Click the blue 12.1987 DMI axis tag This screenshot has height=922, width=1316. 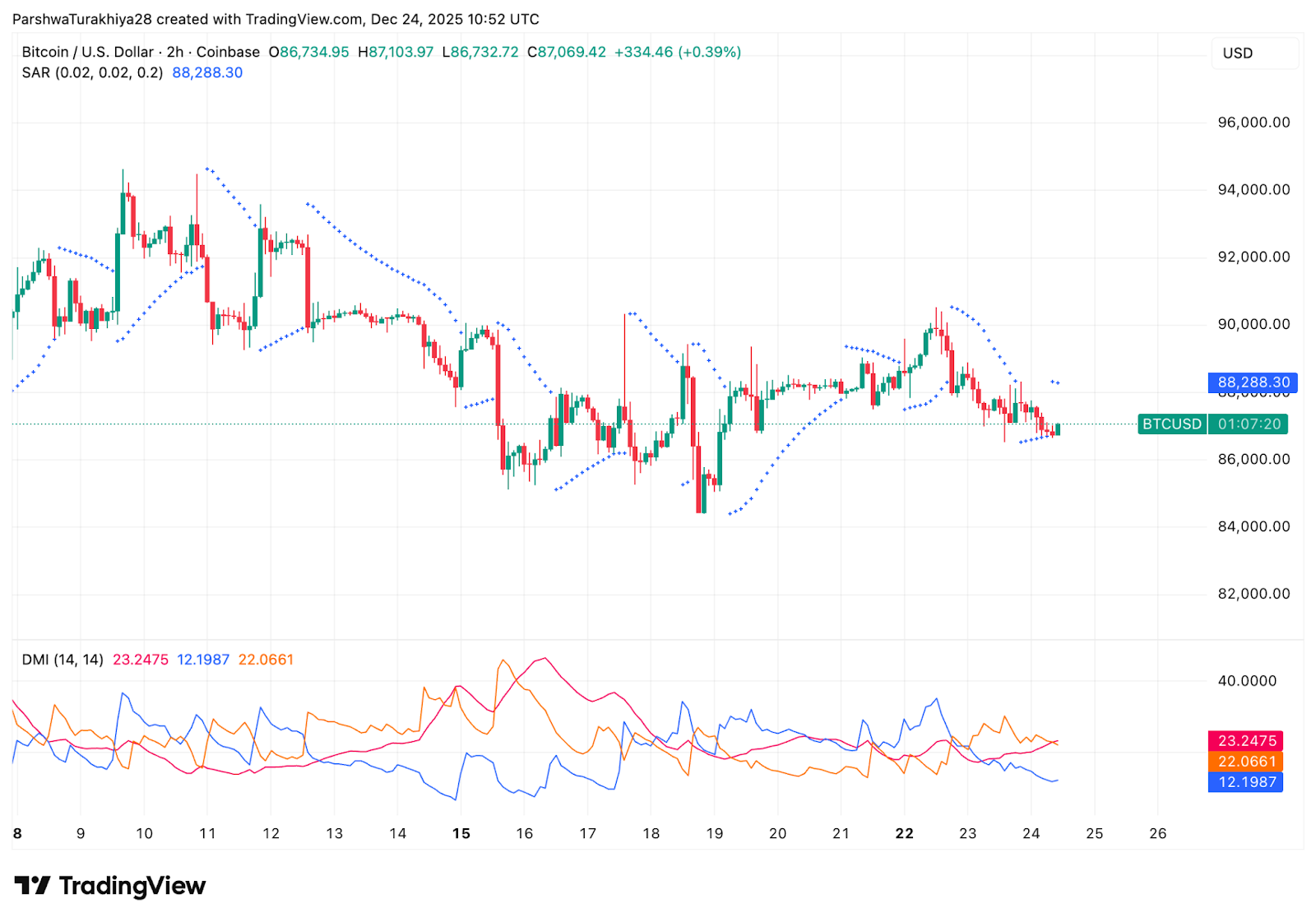tap(1246, 782)
